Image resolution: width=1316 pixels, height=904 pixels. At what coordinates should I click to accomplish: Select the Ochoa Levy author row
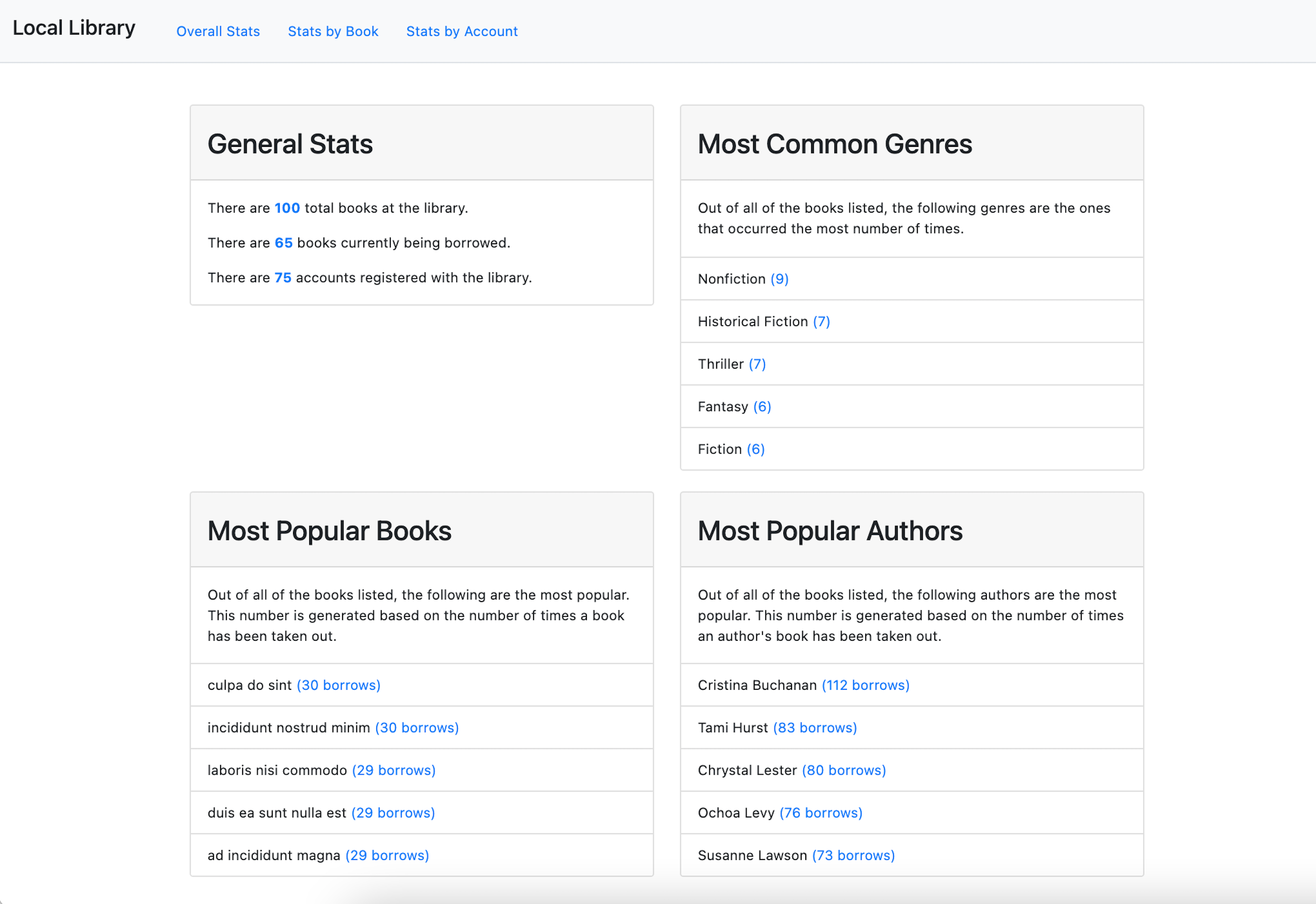(x=911, y=812)
